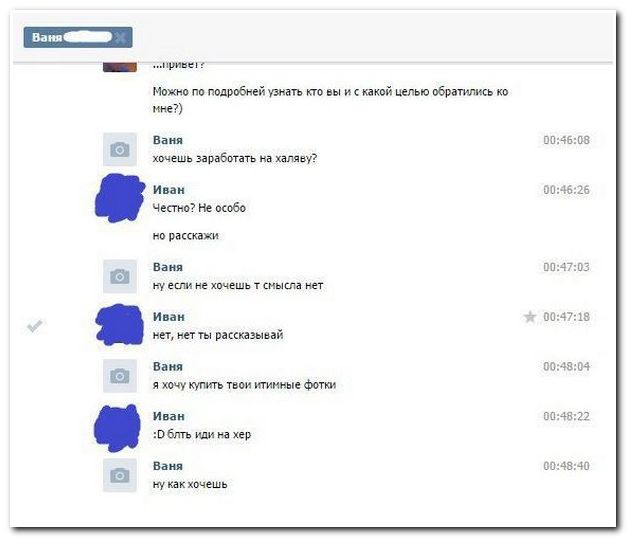Open Ваня's profile above 'ну как хочешь'

coord(168,466)
